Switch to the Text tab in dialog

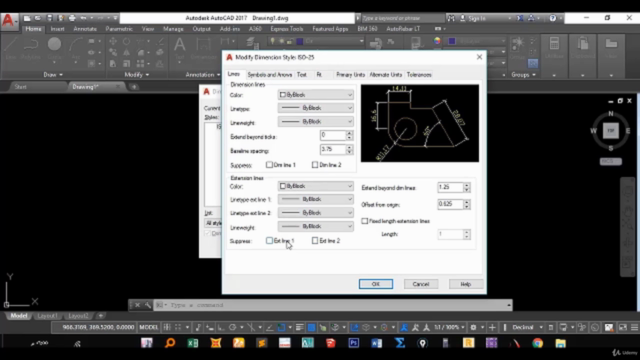tap(302, 75)
